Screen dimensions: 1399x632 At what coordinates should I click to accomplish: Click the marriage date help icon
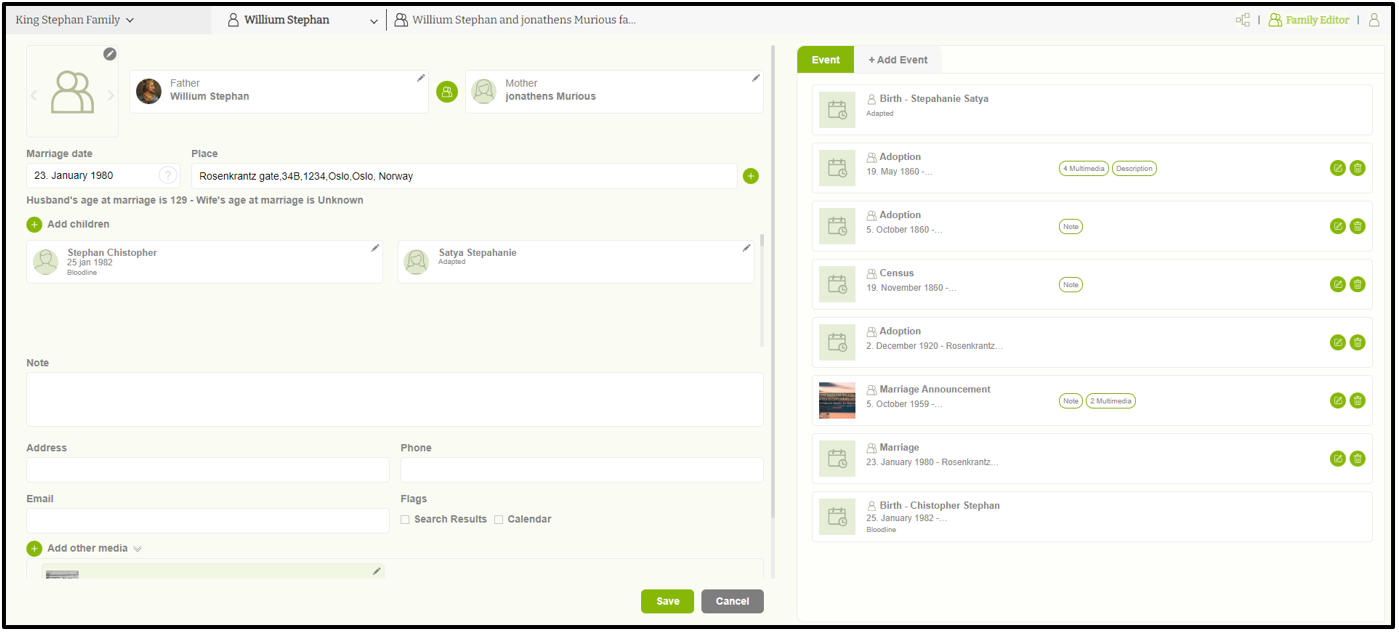pos(167,176)
